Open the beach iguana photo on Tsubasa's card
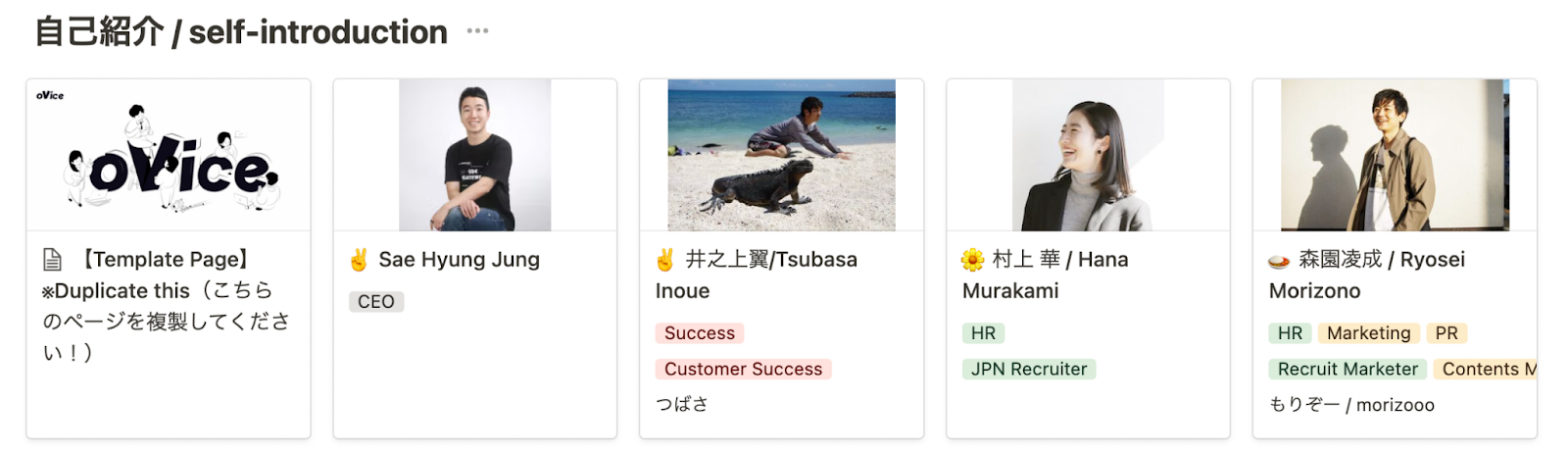This screenshot has height=451, width=1568. [x=781, y=155]
